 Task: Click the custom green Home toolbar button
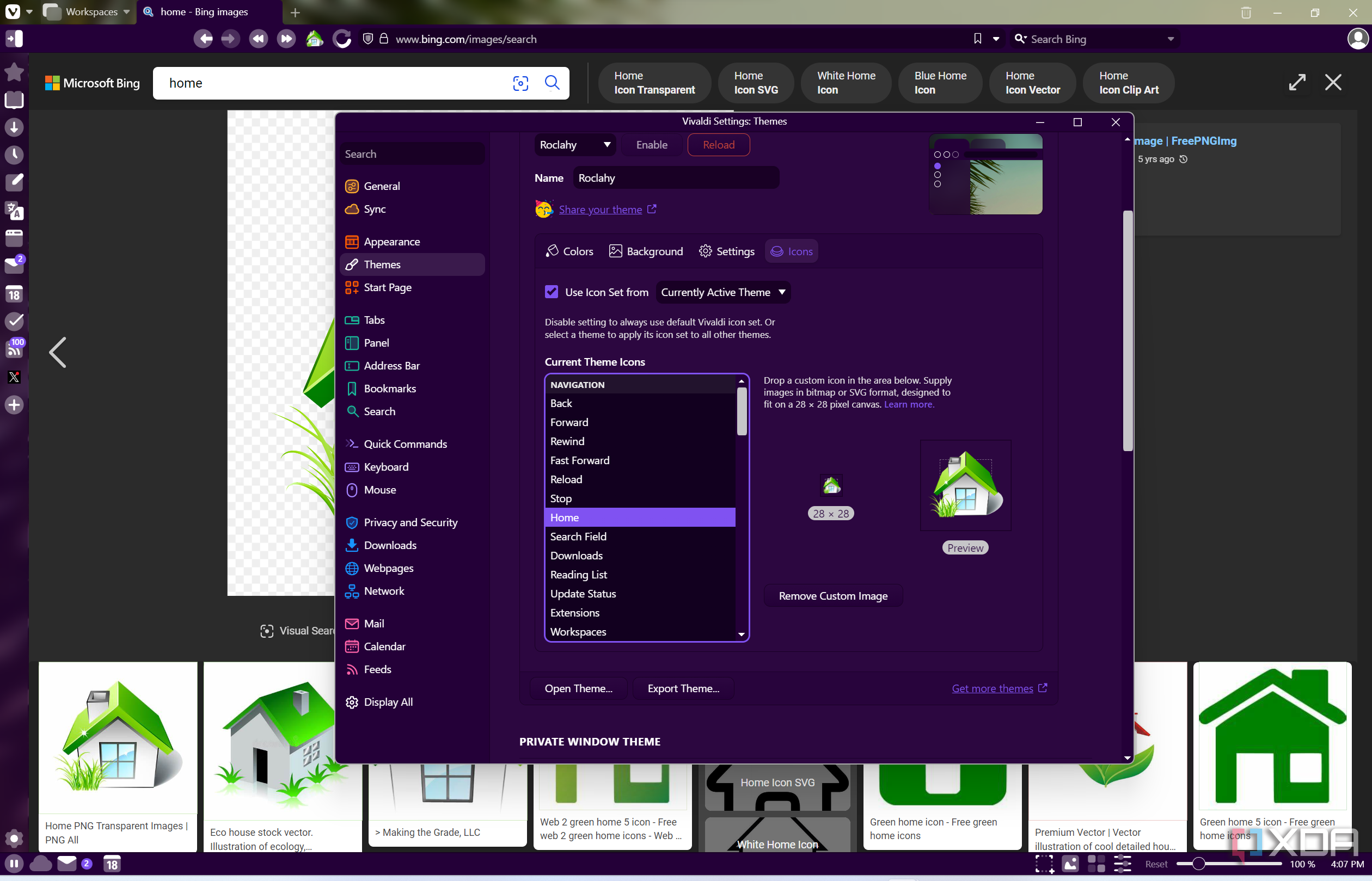tap(314, 39)
